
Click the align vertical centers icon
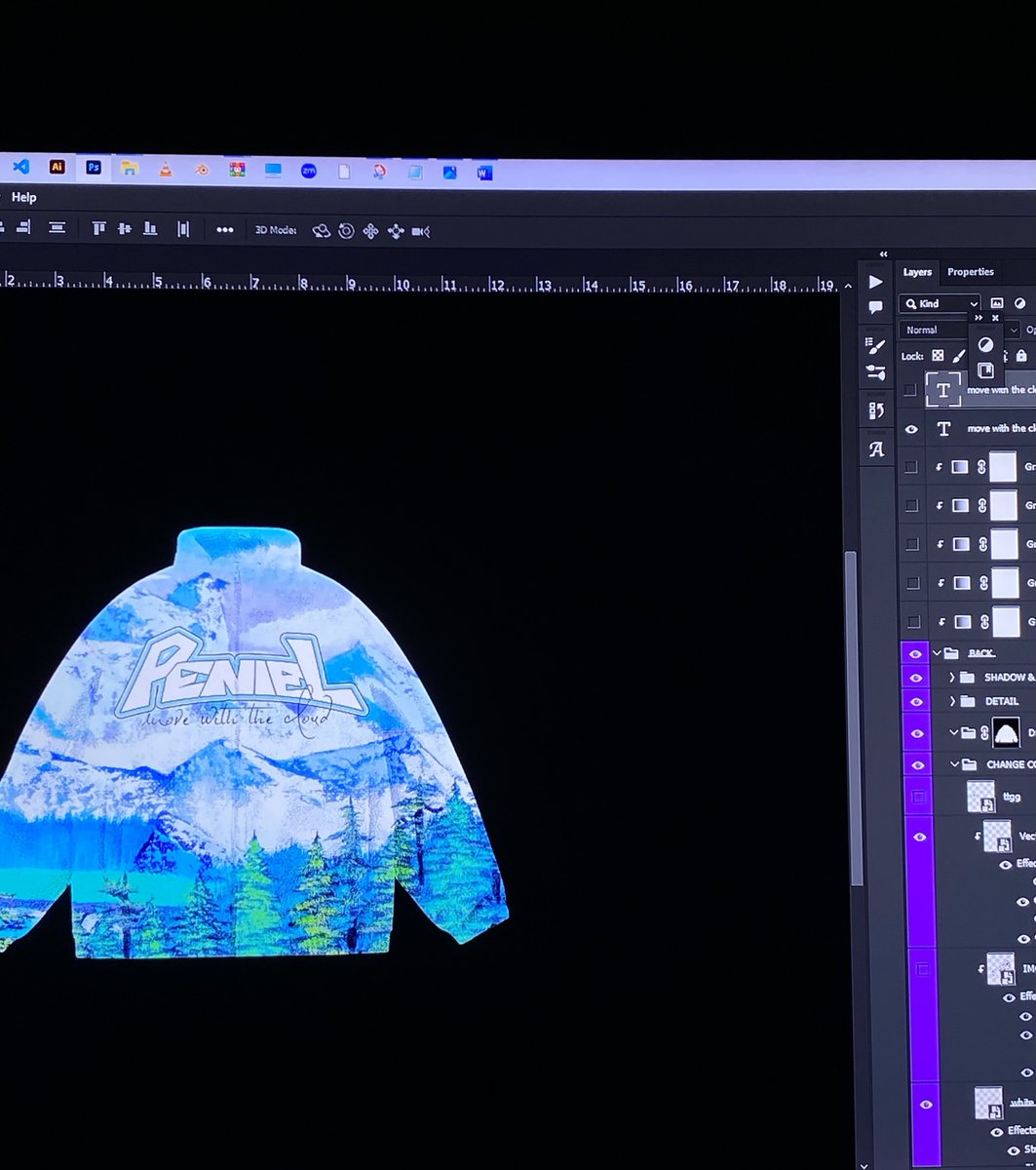pos(124,228)
